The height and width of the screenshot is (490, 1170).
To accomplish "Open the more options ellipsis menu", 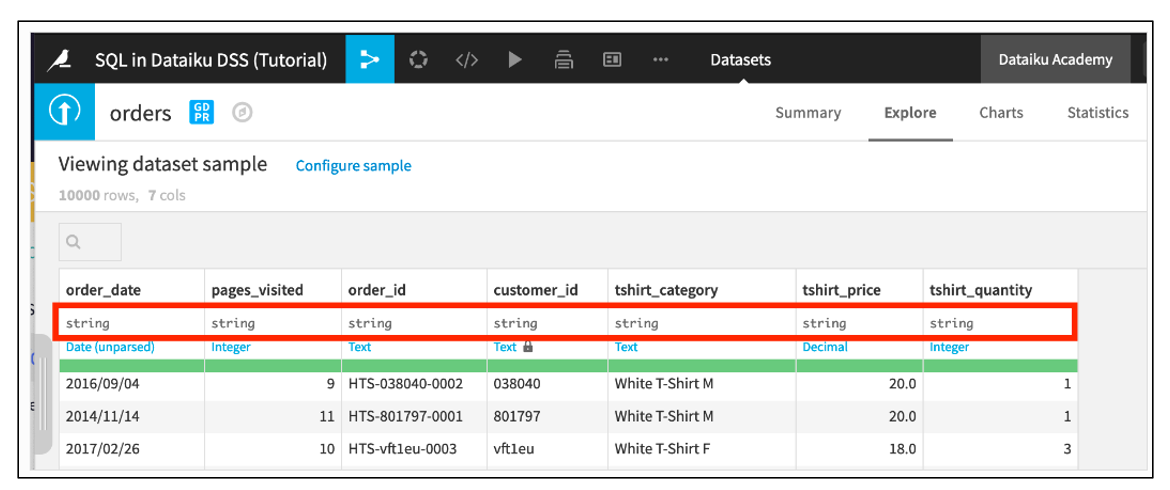I will tap(660, 60).
